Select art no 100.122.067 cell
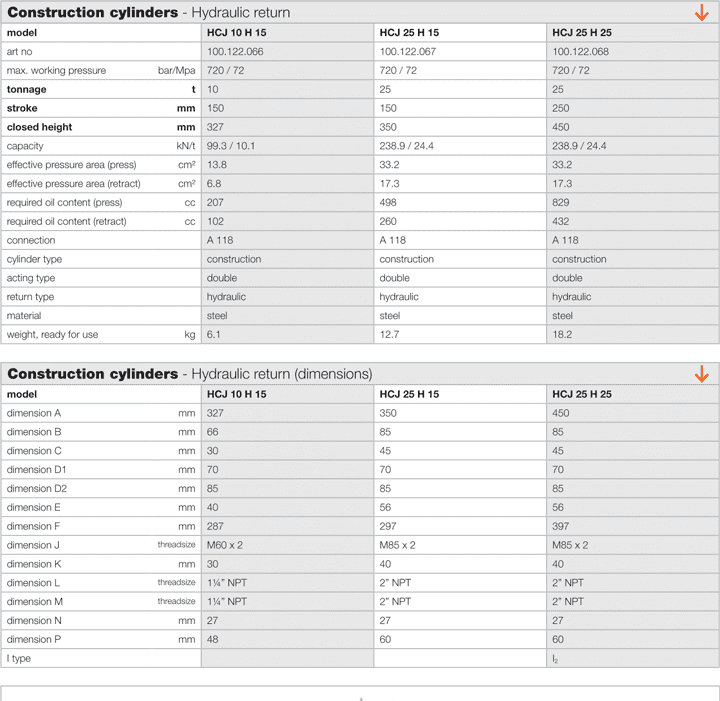 click(x=408, y=52)
